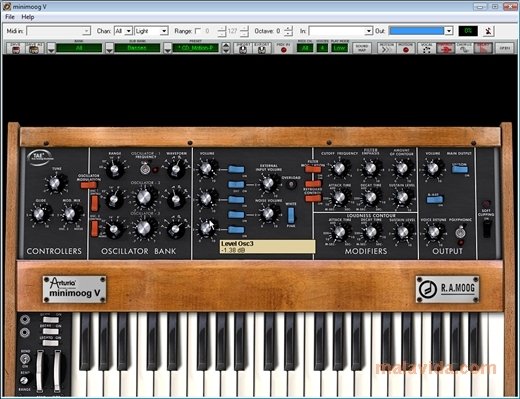Click the Chorus toolbar icon
This screenshot has height=399, width=520.
click(464, 49)
